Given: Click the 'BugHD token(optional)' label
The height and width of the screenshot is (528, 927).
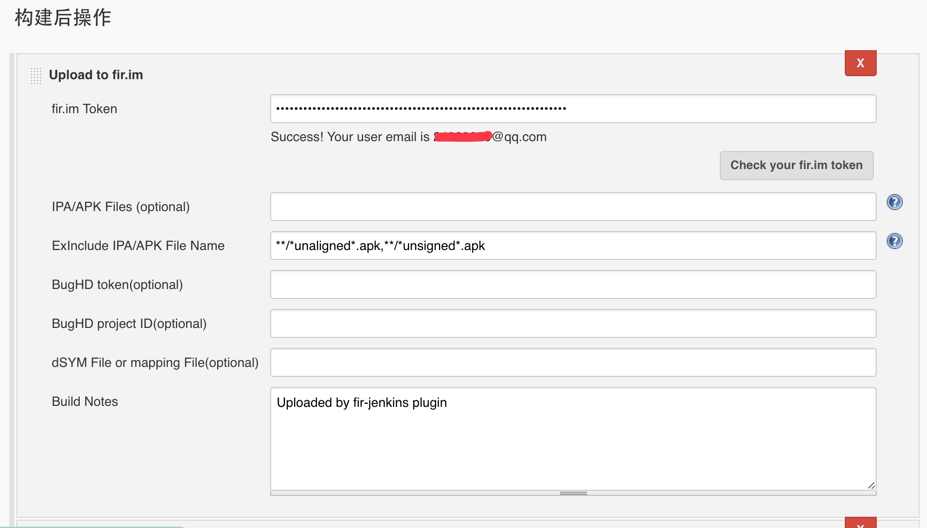Looking at the screenshot, I should coord(117,285).
